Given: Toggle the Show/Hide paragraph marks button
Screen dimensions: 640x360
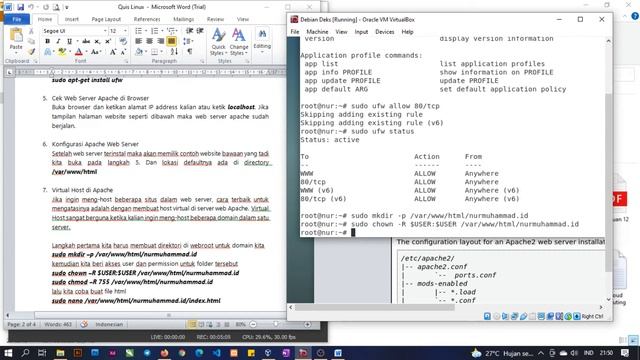Looking at the screenshot, I should 190,51.
